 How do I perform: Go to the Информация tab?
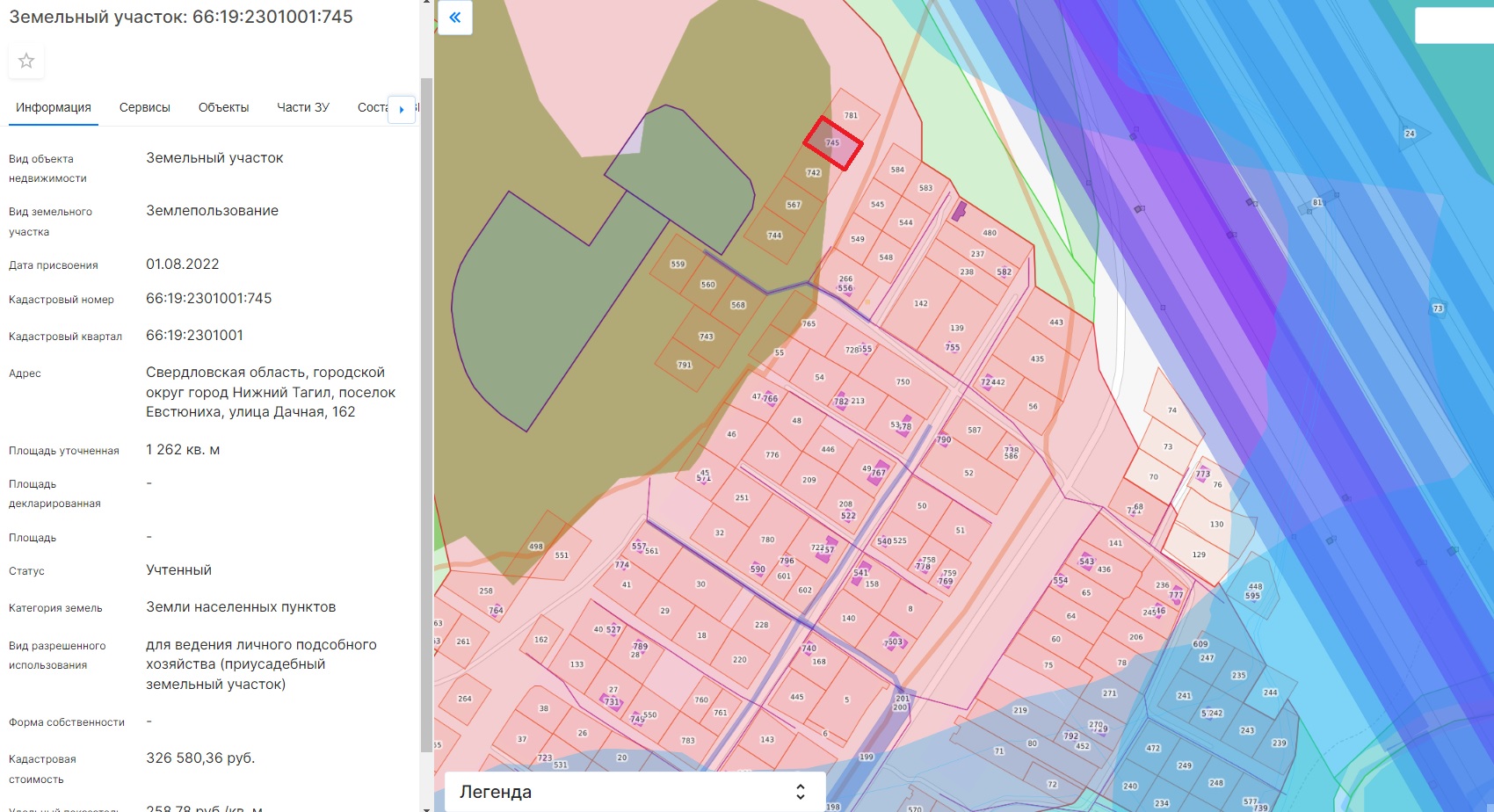click(x=54, y=107)
